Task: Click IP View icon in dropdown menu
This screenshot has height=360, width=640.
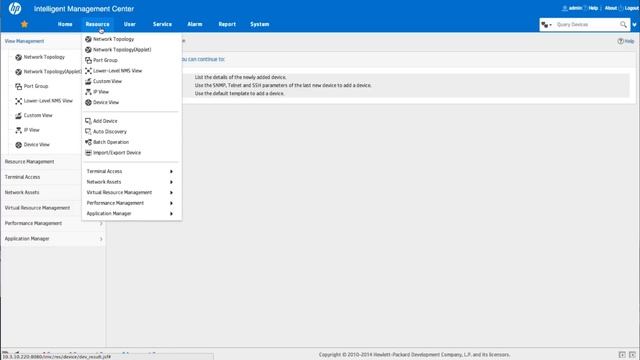Action: [88, 92]
